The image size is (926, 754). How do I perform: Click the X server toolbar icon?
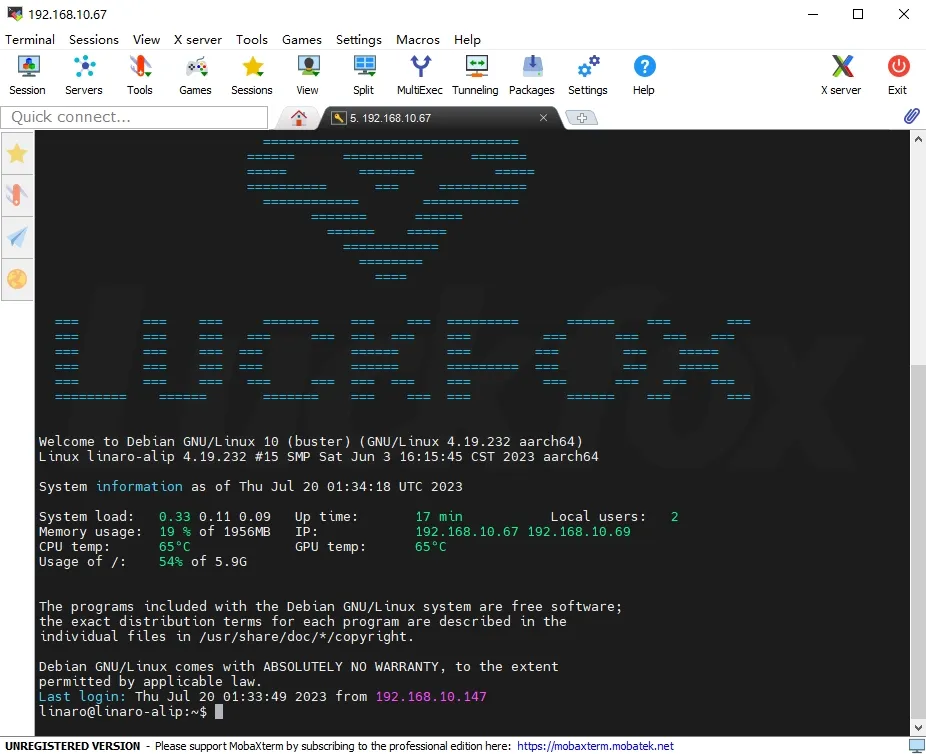[x=842, y=75]
